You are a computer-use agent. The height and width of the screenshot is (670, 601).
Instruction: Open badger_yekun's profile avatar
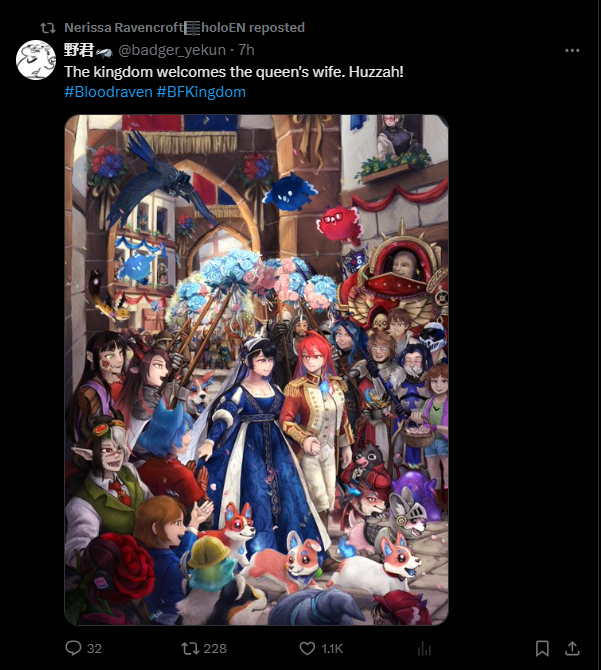[36, 60]
